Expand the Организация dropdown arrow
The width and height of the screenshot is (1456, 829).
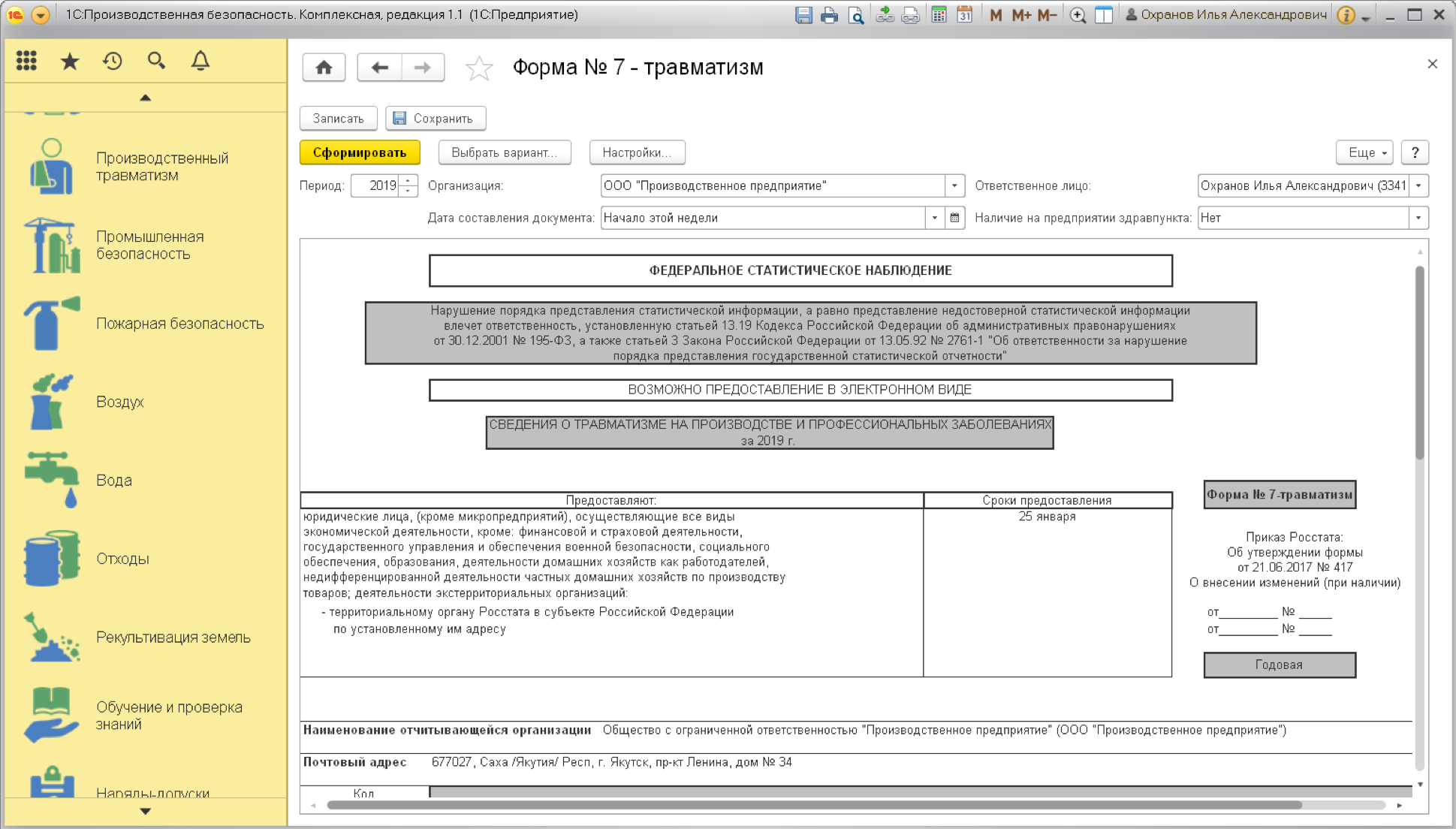point(954,185)
